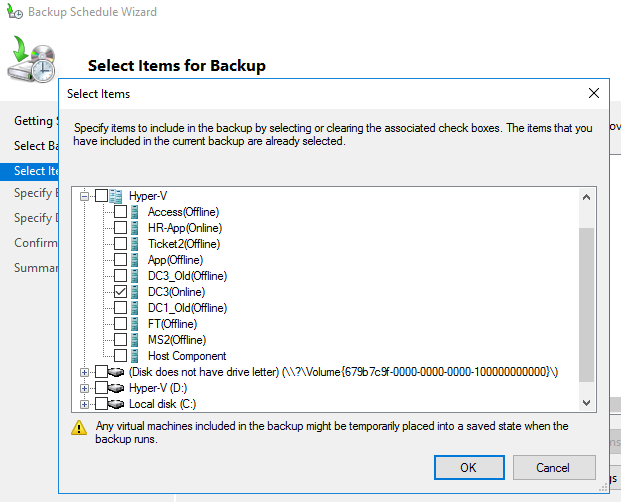Select the MS2(Offline) row label
Viewport: 621px width, 502px height.
177,340
